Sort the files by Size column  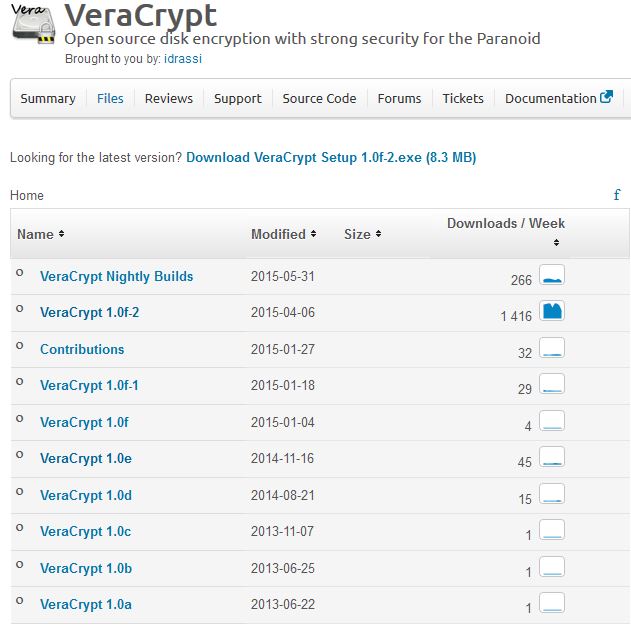coord(362,234)
